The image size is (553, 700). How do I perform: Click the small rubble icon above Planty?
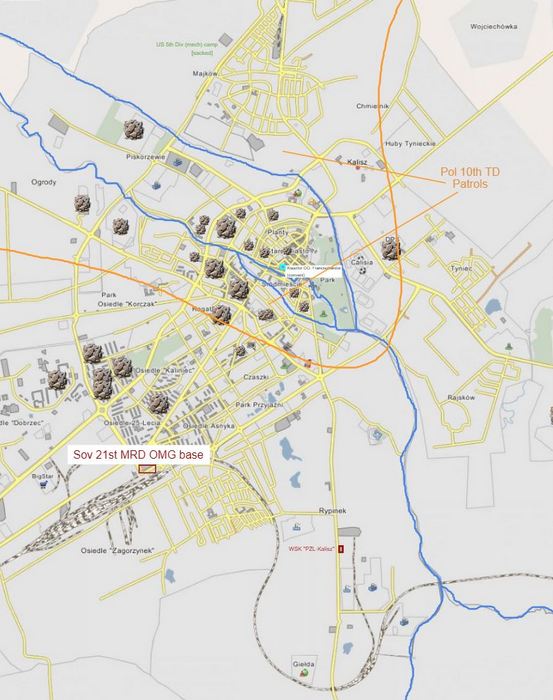(x=273, y=215)
